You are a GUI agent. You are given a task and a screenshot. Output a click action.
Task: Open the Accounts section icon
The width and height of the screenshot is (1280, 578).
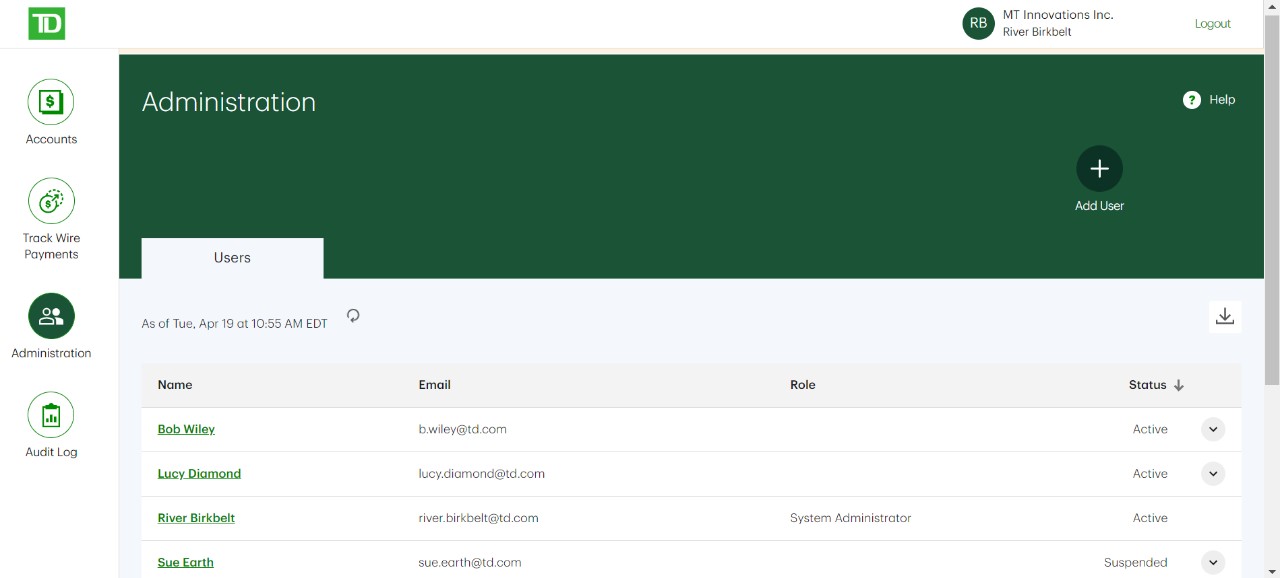(x=51, y=102)
